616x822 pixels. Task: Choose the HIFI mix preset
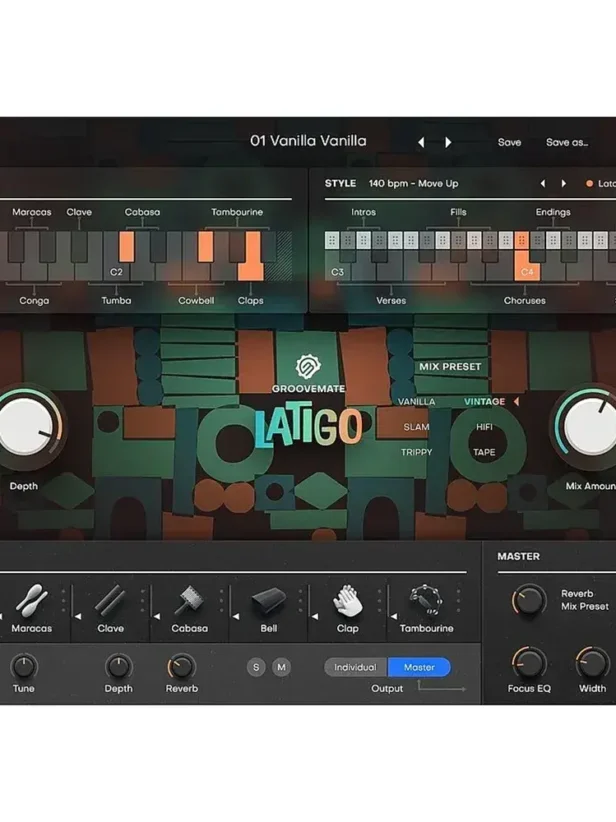click(x=484, y=427)
